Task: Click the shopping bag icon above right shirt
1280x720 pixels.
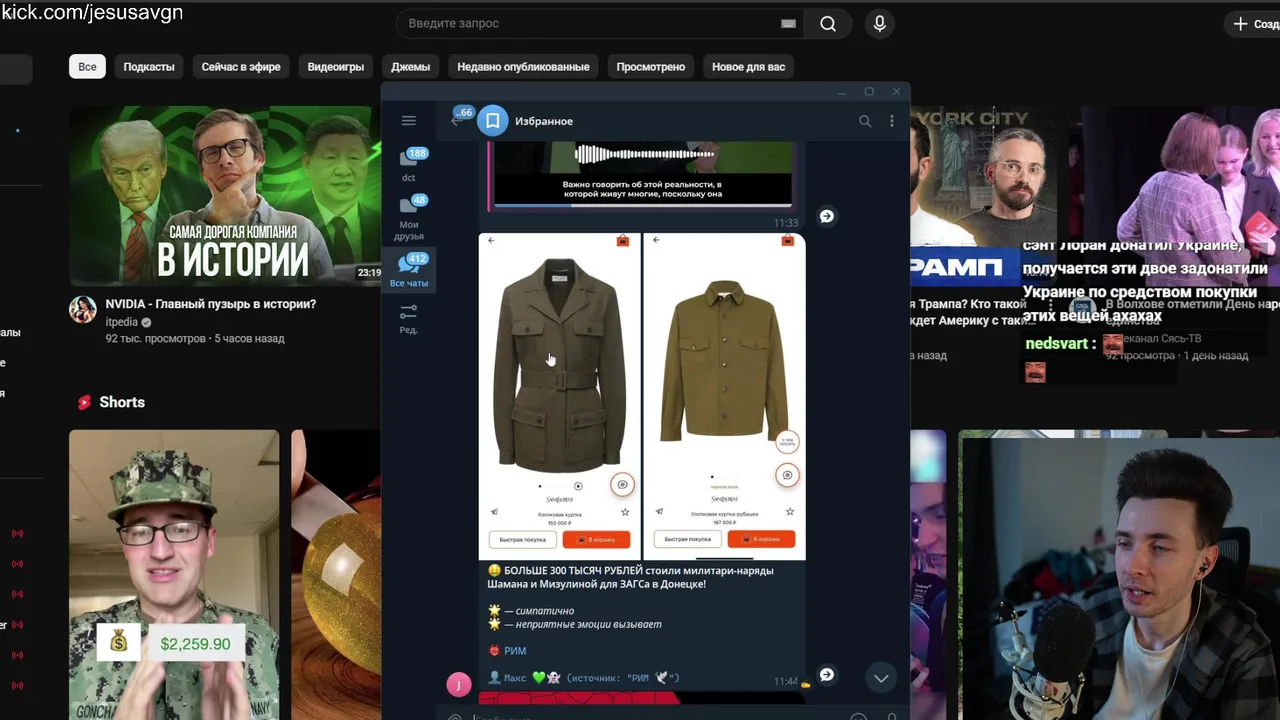Action: [788, 241]
